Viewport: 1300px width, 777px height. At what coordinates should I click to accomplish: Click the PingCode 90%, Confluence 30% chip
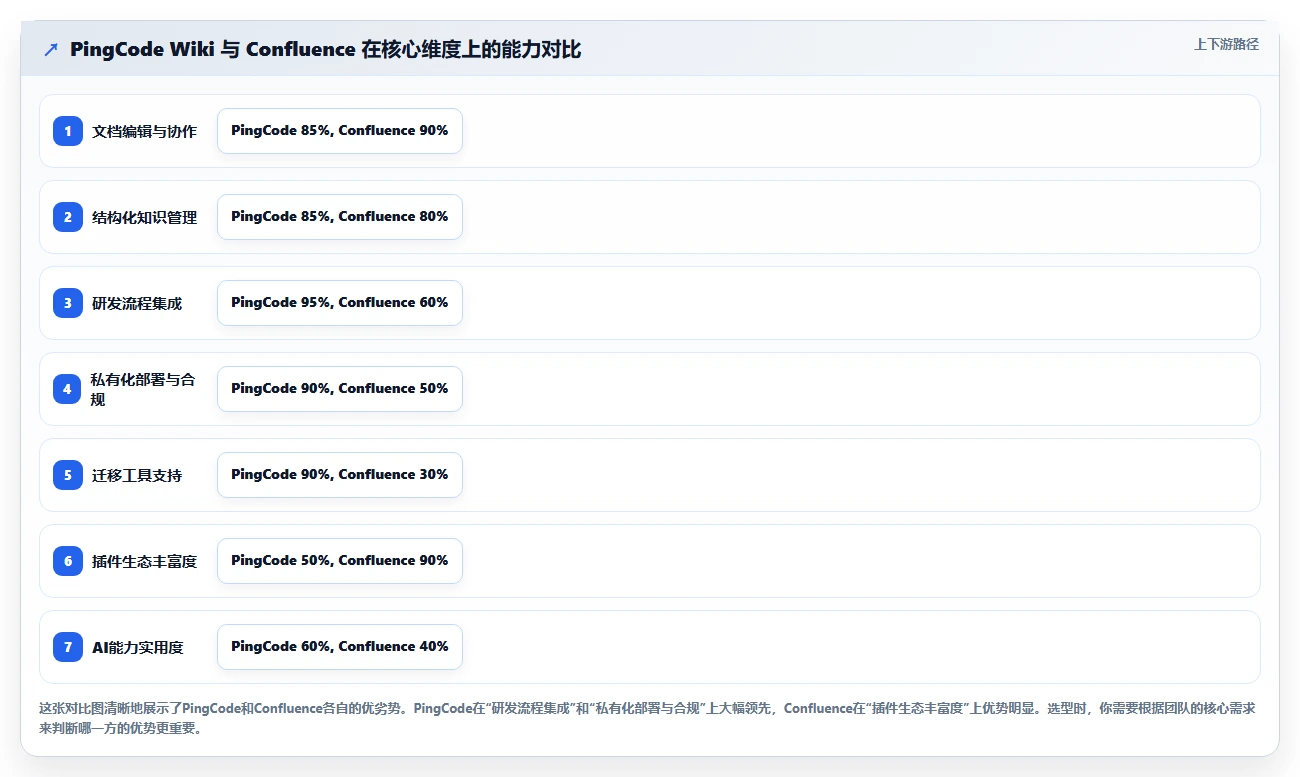pos(340,475)
